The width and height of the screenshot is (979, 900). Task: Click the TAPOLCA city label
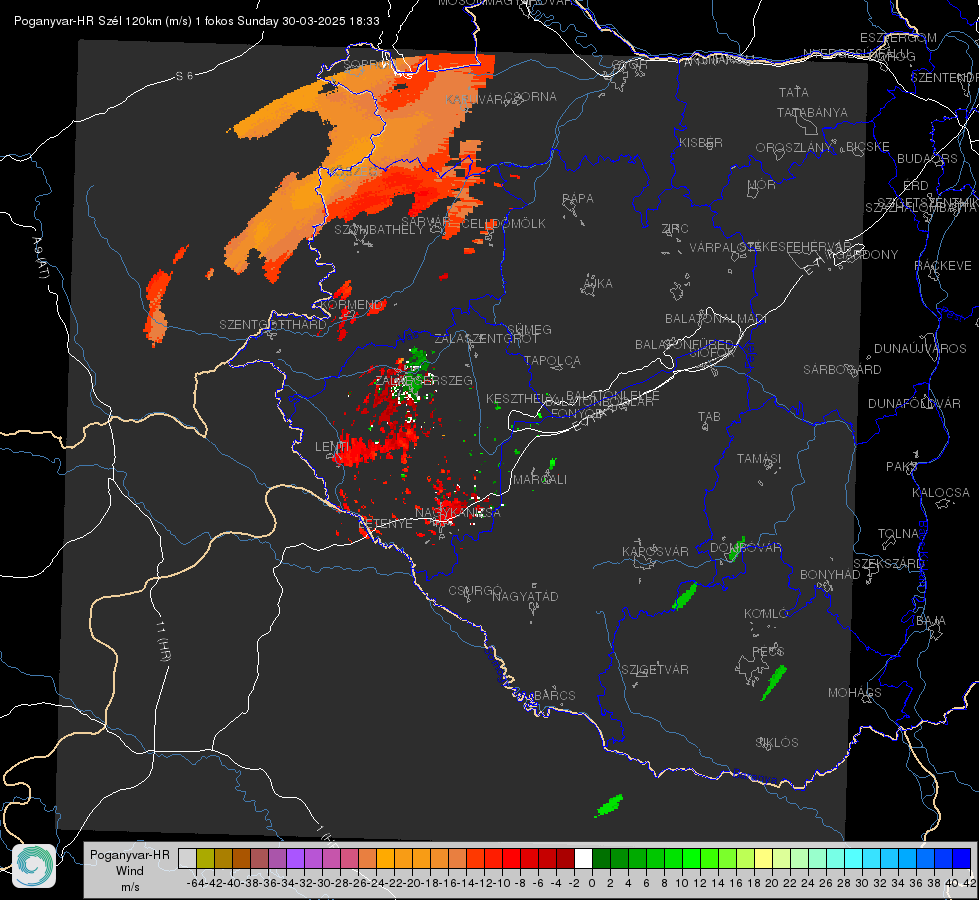point(553,360)
